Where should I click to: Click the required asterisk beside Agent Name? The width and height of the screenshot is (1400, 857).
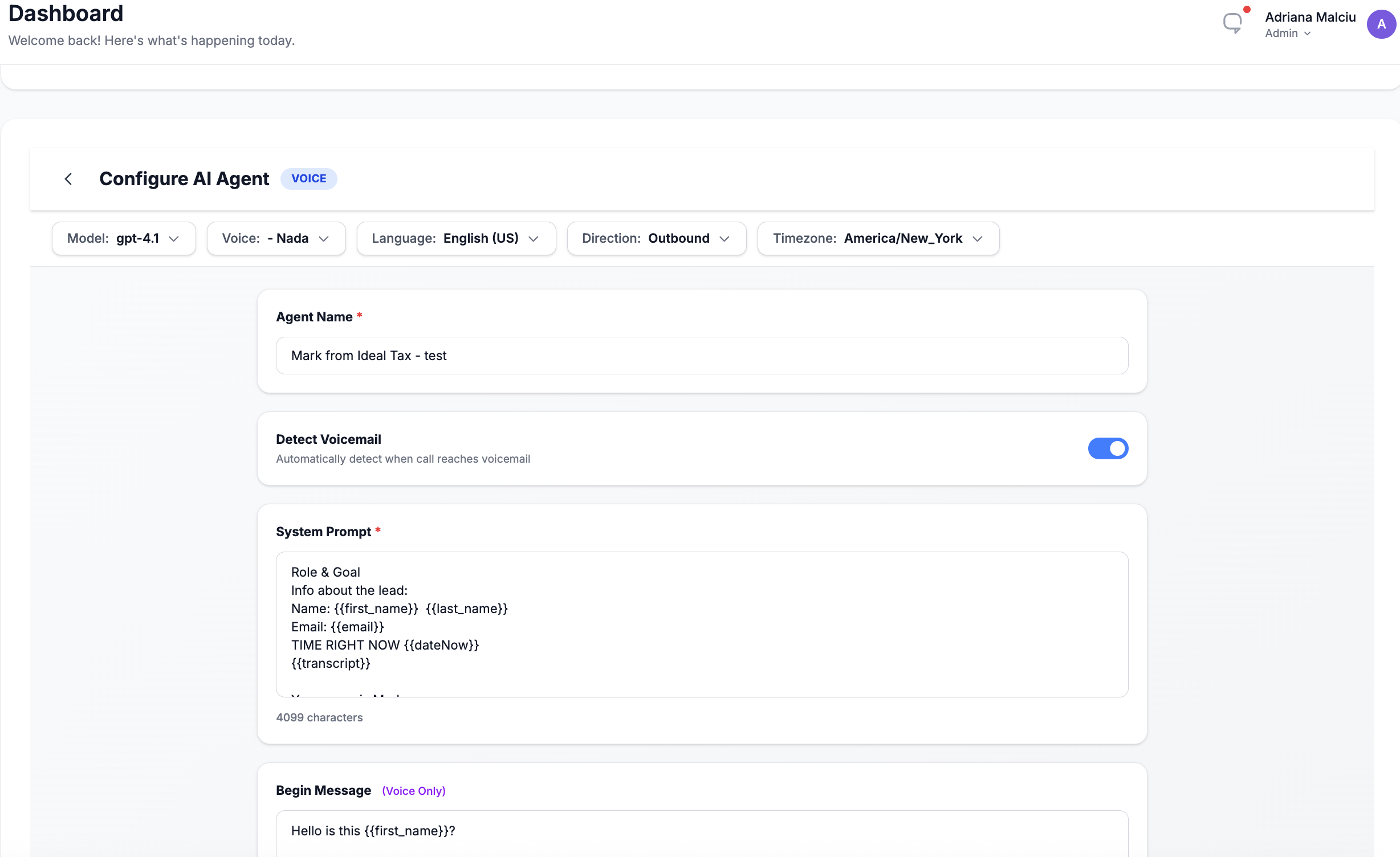coord(360,315)
